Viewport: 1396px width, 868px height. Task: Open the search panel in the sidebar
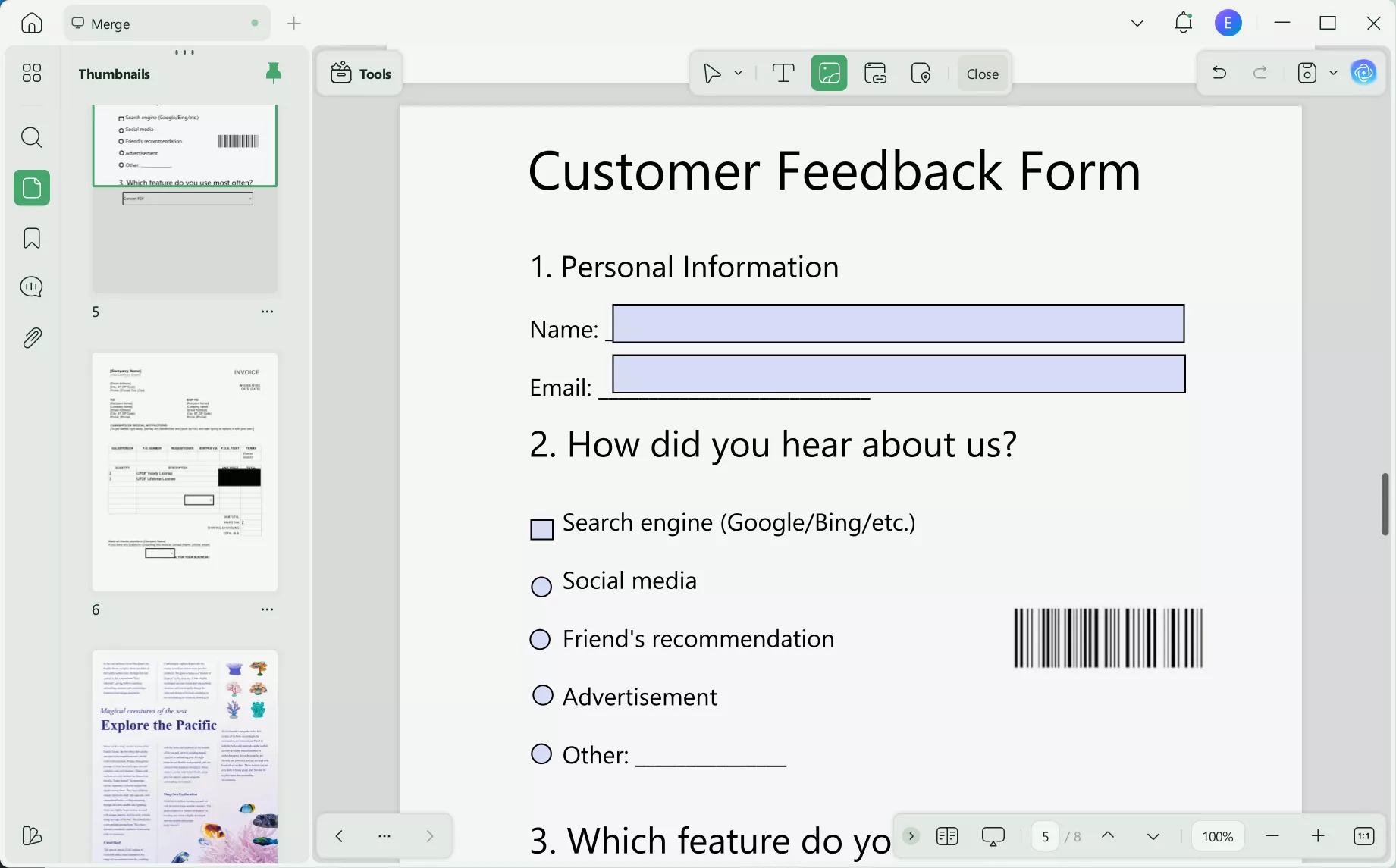click(x=31, y=137)
